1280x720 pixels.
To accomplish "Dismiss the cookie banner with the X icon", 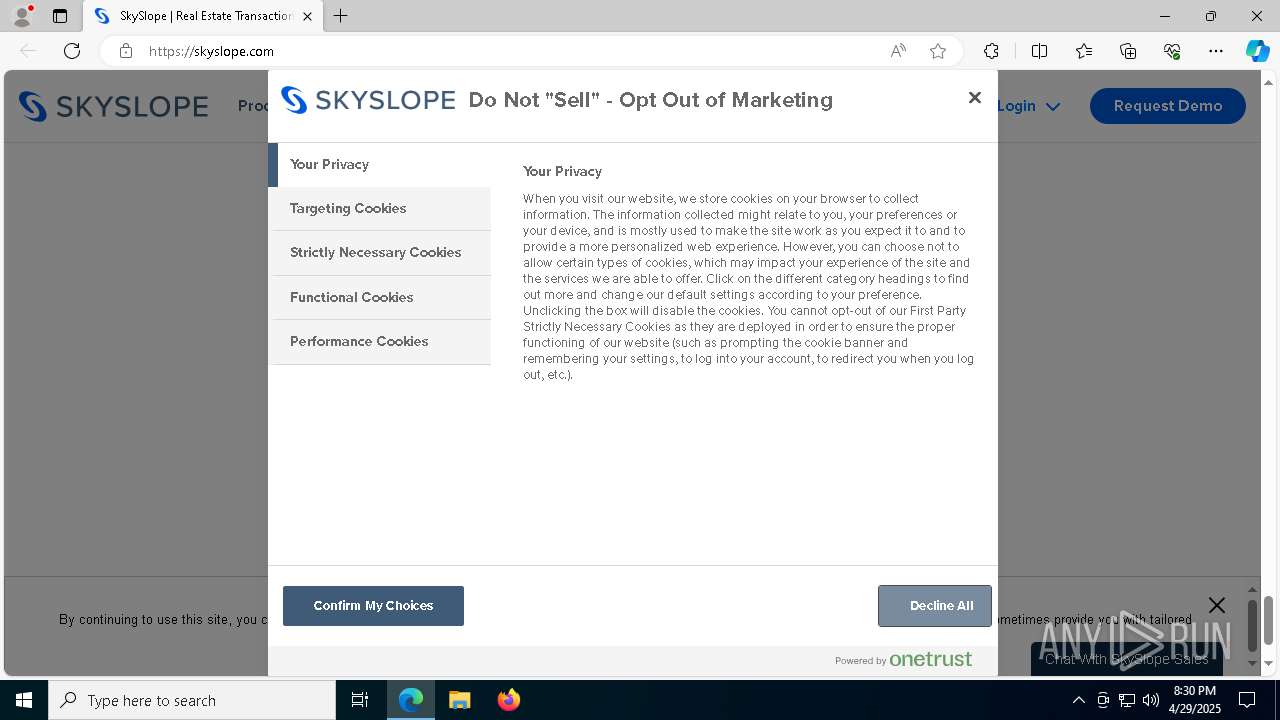I will [1216, 605].
